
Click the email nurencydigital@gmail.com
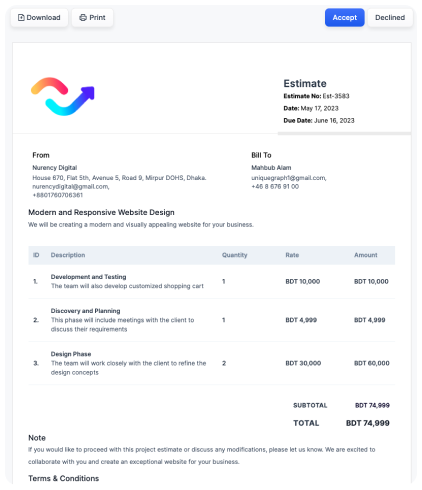(71, 187)
